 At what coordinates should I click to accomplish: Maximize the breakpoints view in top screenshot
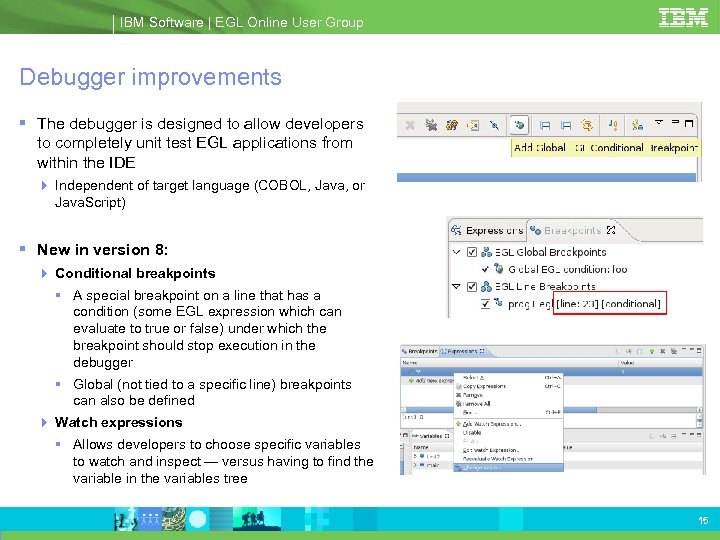(689, 123)
